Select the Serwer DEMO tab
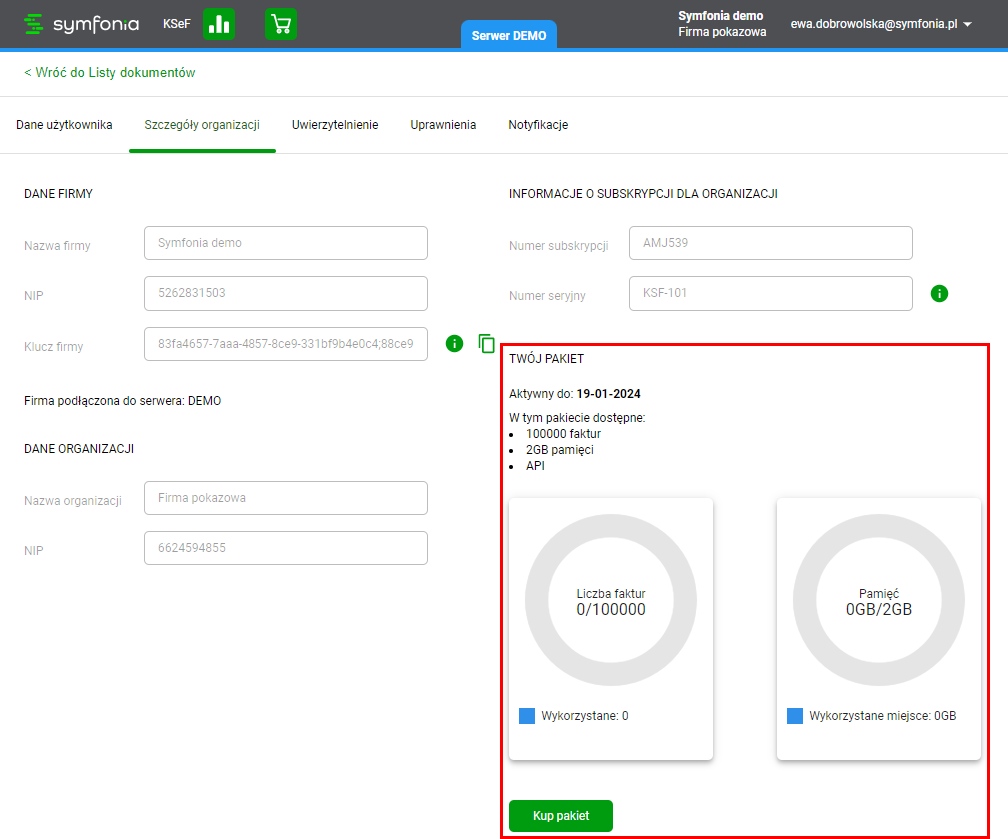 click(x=508, y=35)
